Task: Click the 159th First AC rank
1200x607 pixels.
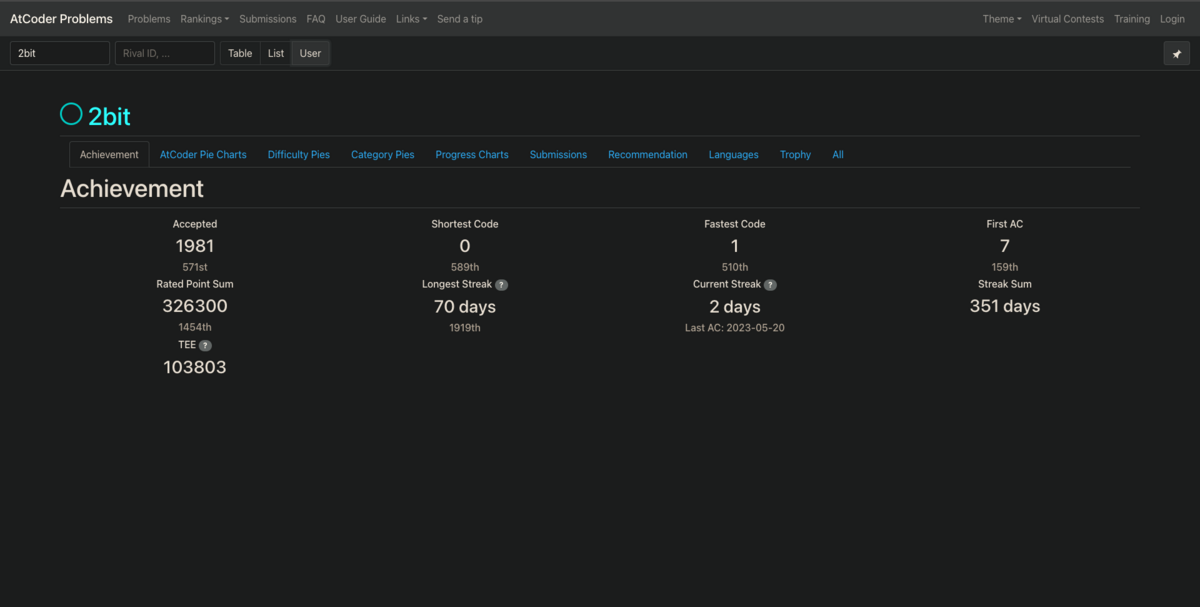Action: click(x=1005, y=267)
